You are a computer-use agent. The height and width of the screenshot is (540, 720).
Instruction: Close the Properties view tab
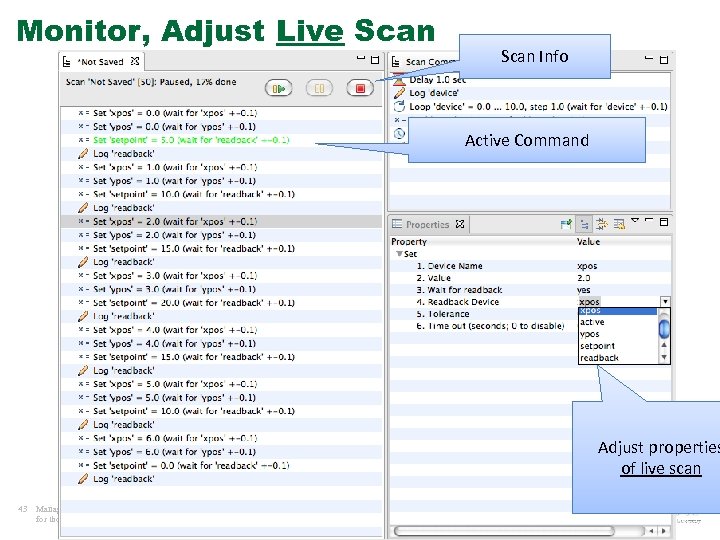pos(460,224)
